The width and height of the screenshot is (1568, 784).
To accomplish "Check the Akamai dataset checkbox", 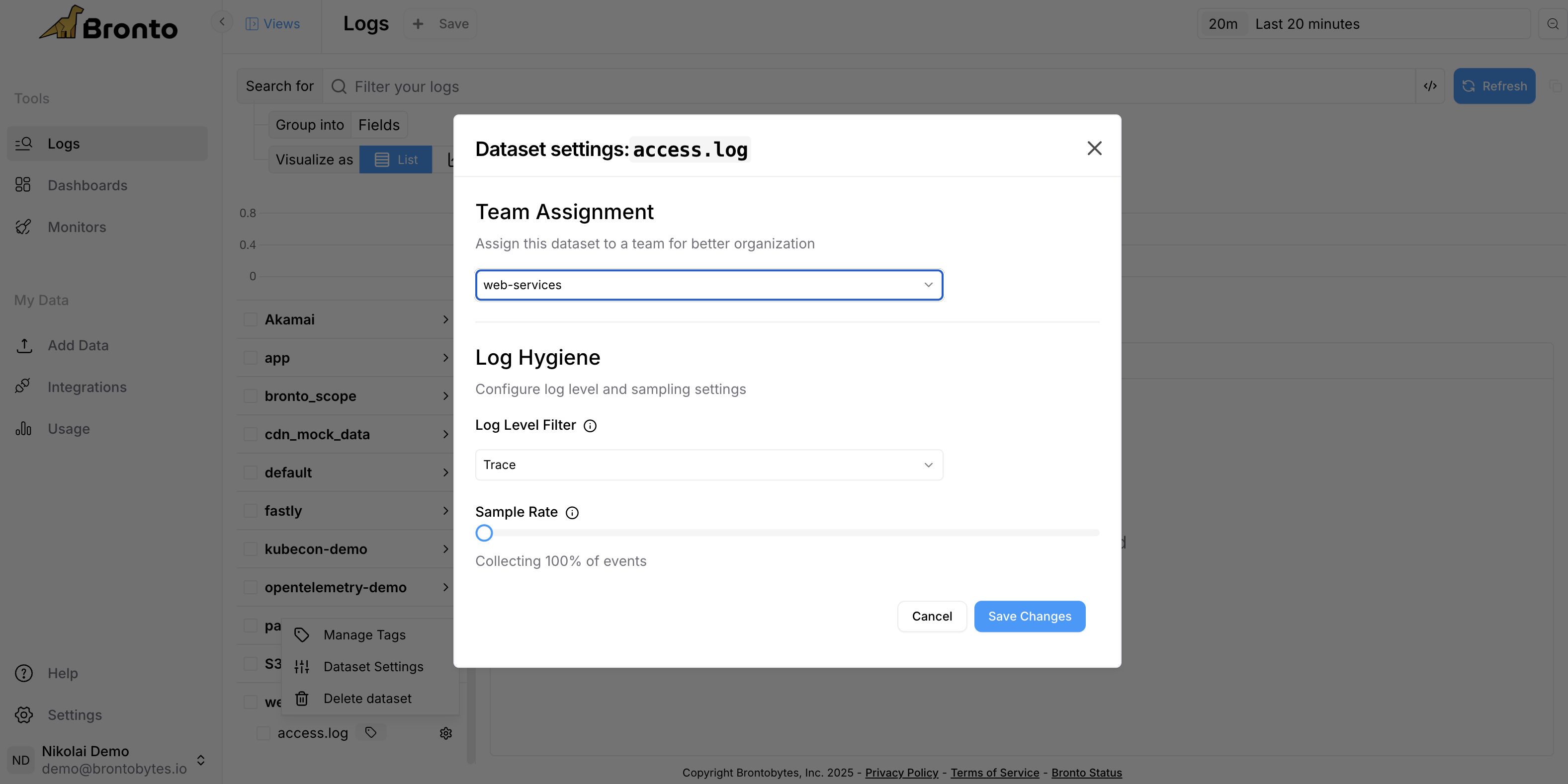I will pyautogui.click(x=250, y=319).
